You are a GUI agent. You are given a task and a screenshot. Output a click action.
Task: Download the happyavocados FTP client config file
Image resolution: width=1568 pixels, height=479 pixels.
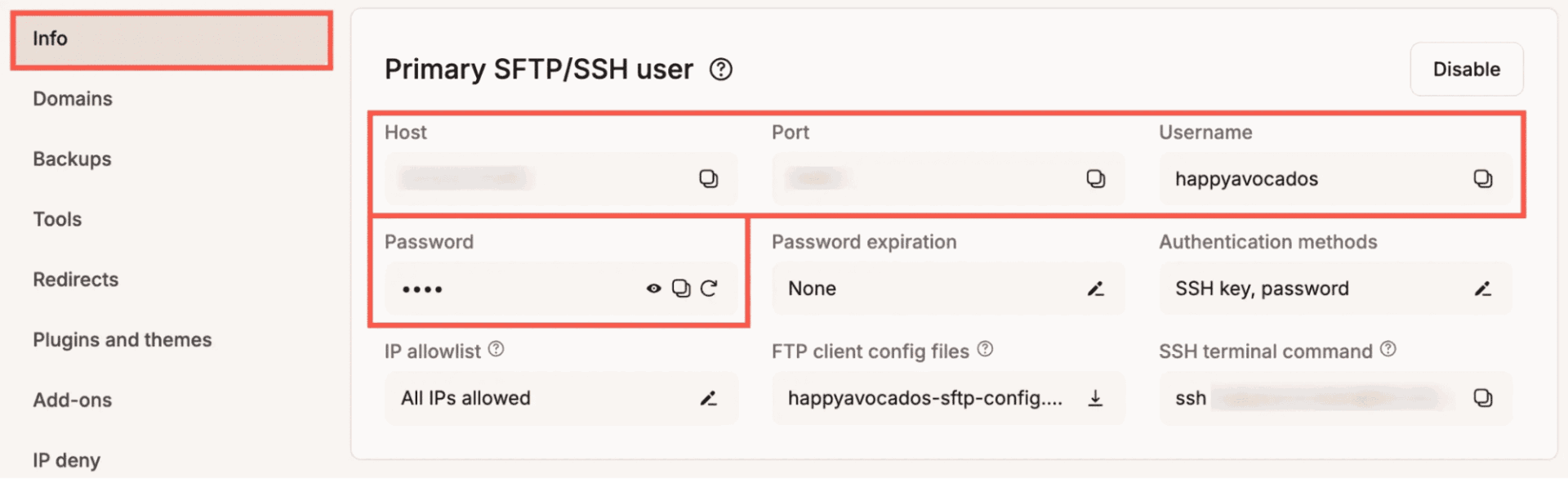(x=1095, y=398)
